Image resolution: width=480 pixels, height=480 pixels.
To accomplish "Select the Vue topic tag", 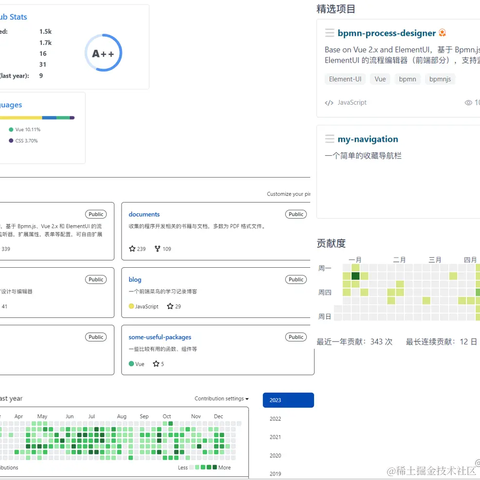I will [x=380, y=79].
